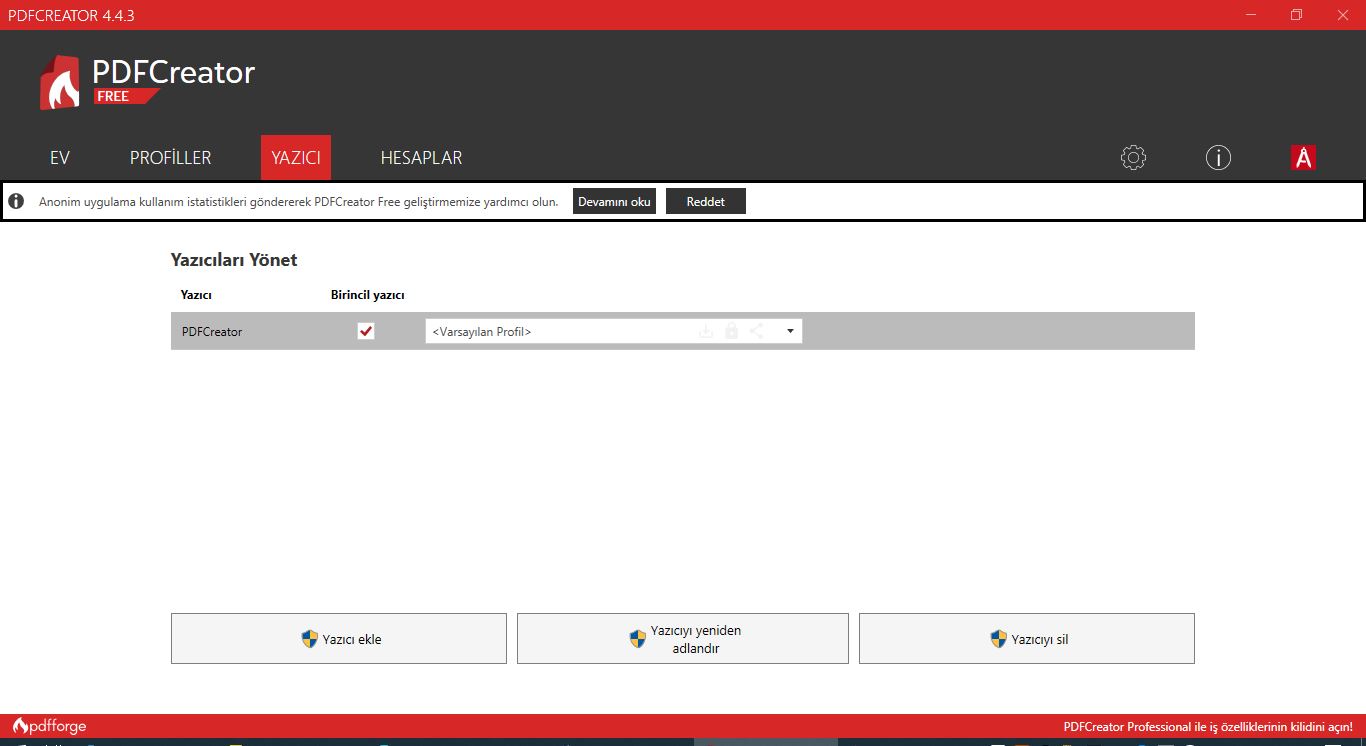Open the red Architect icon in header
Screen dimensions: 1366x746
click(1303, 157)
